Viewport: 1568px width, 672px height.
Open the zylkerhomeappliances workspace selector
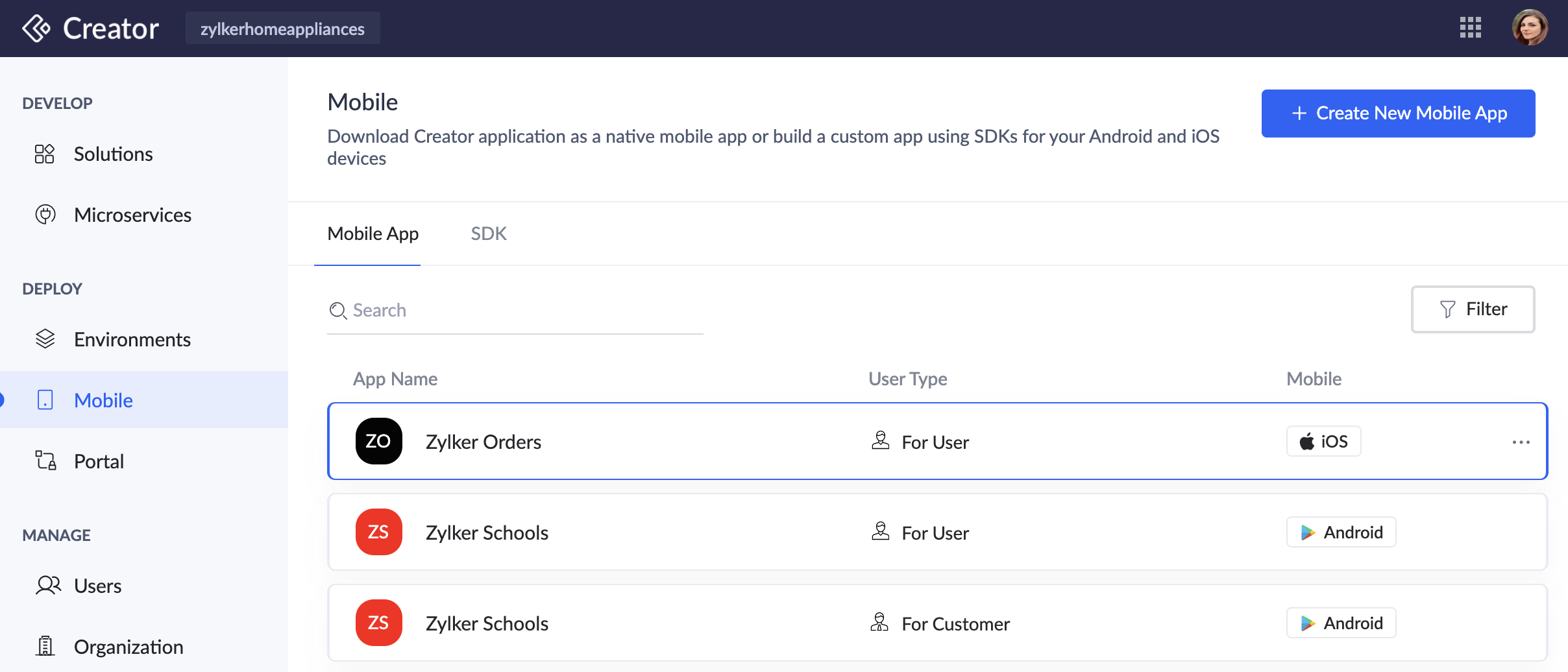[x=282, y=28]
